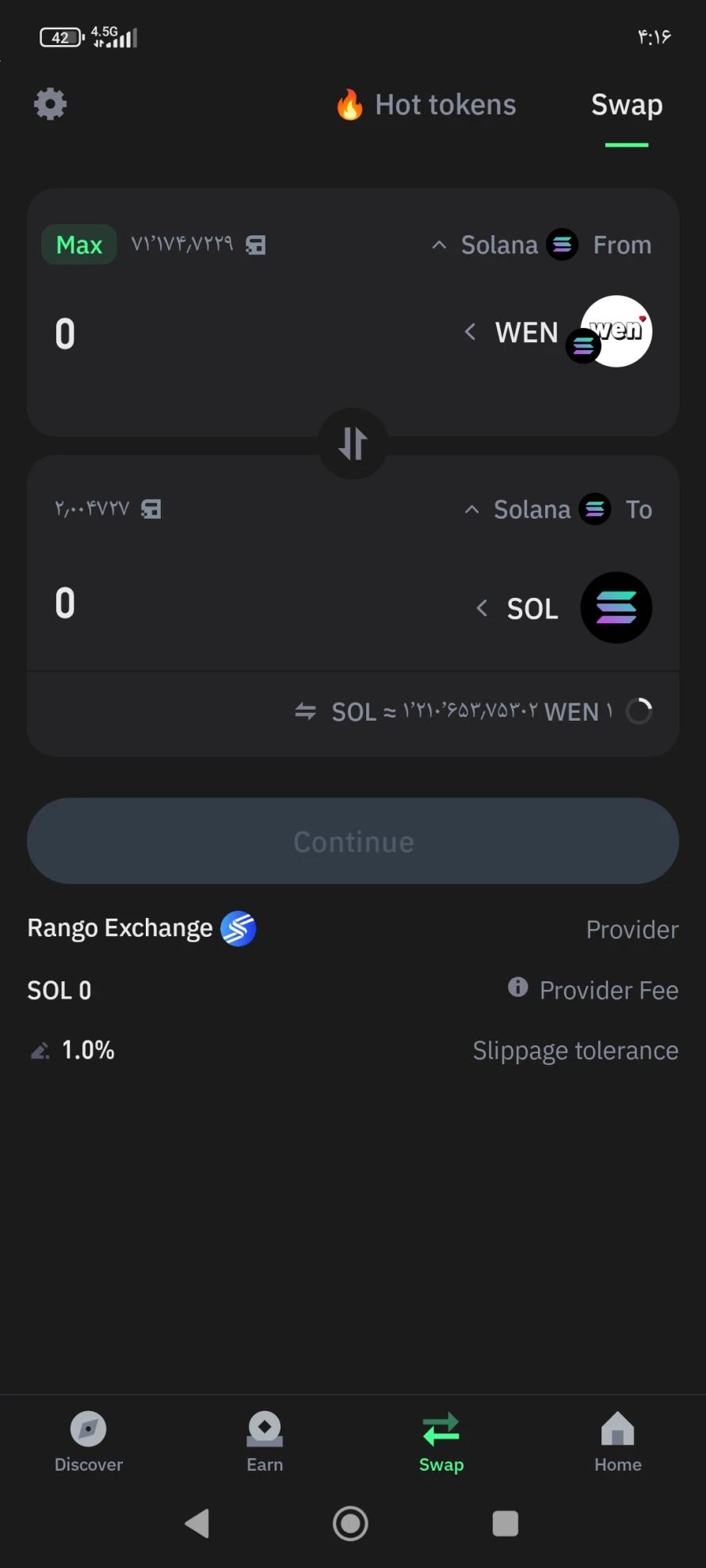Tap the Max amount button
This screenshot has height=1568, width=706.
coord(79,245)
